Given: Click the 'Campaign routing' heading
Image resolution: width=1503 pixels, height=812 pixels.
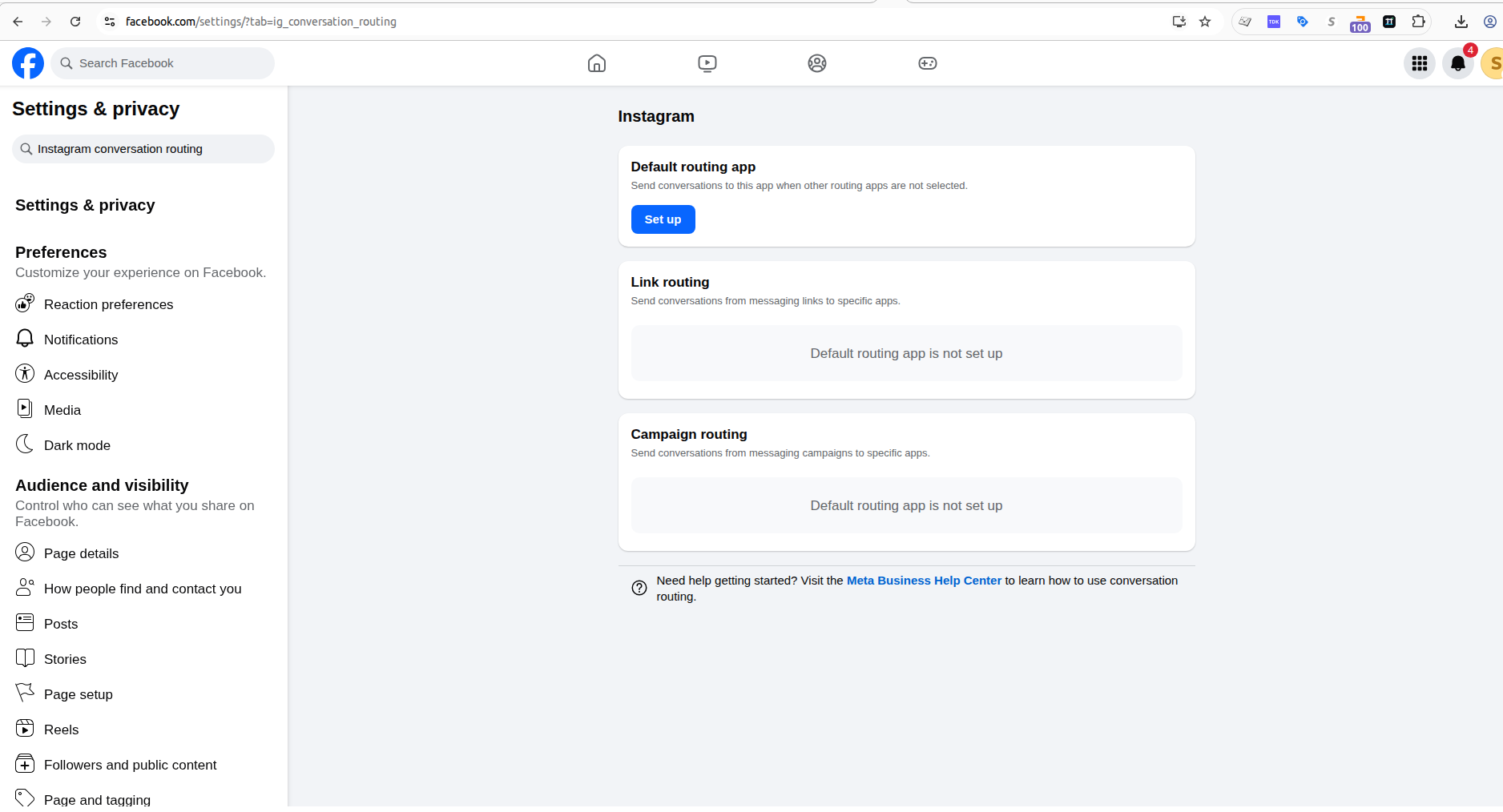Looking at the screenshot, I should click(689, 434).
